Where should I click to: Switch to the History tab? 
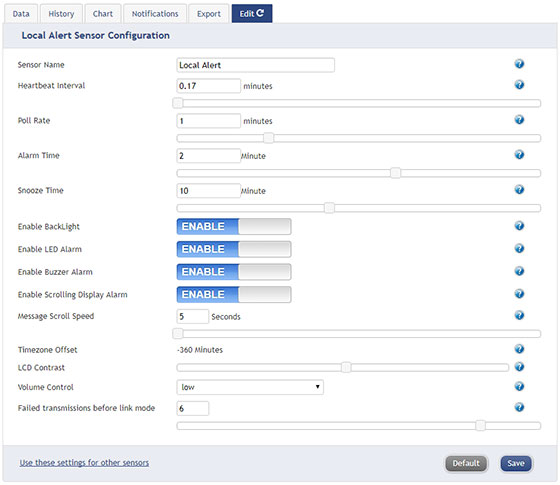point(61,14)
